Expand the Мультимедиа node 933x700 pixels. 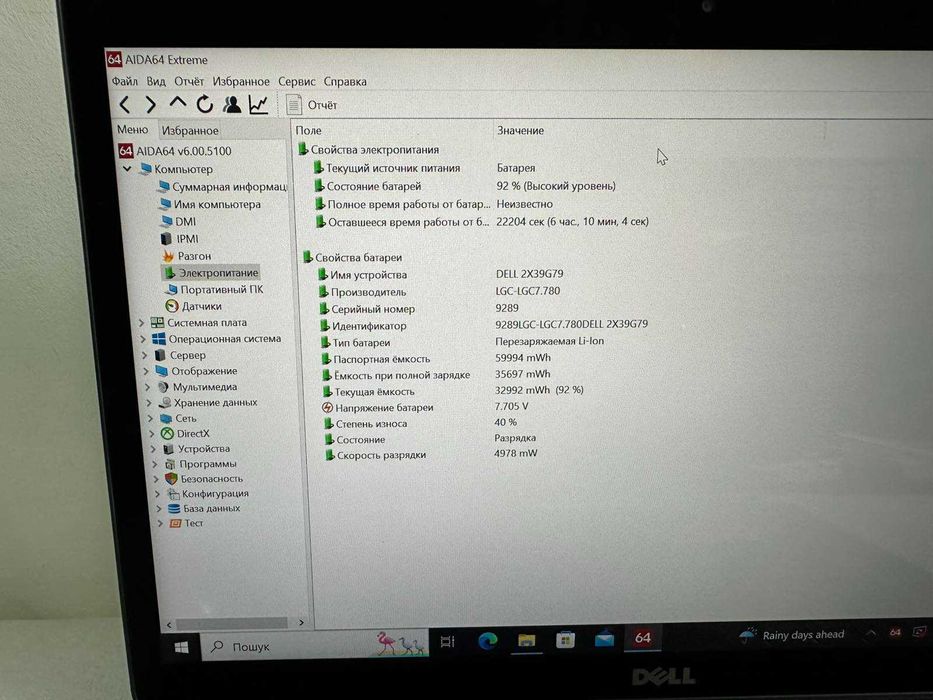tap(148, 387)
